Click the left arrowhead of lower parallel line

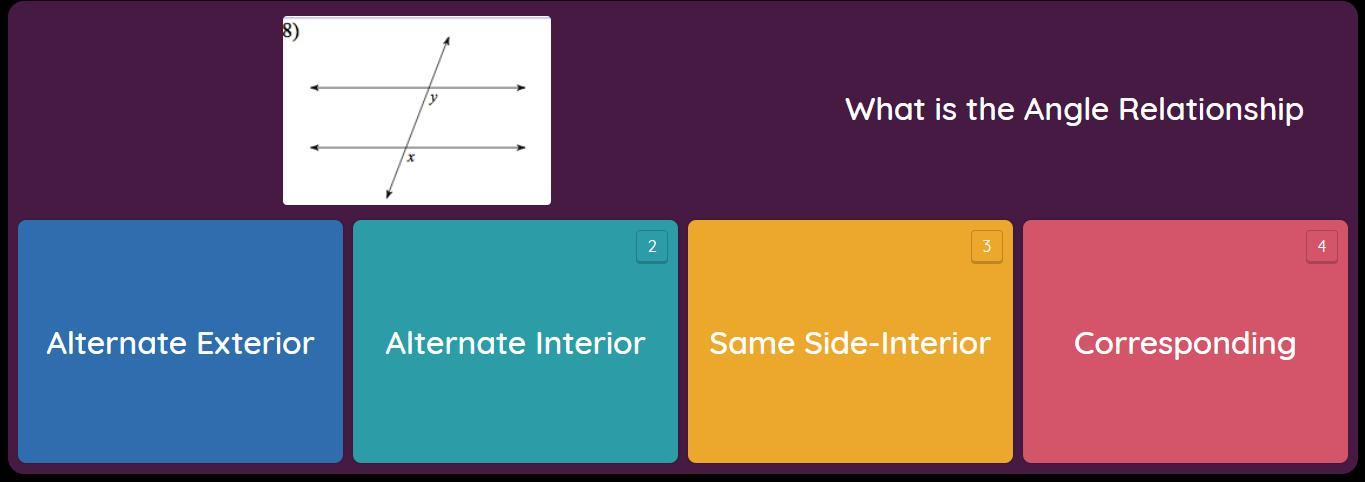[315, 148]
